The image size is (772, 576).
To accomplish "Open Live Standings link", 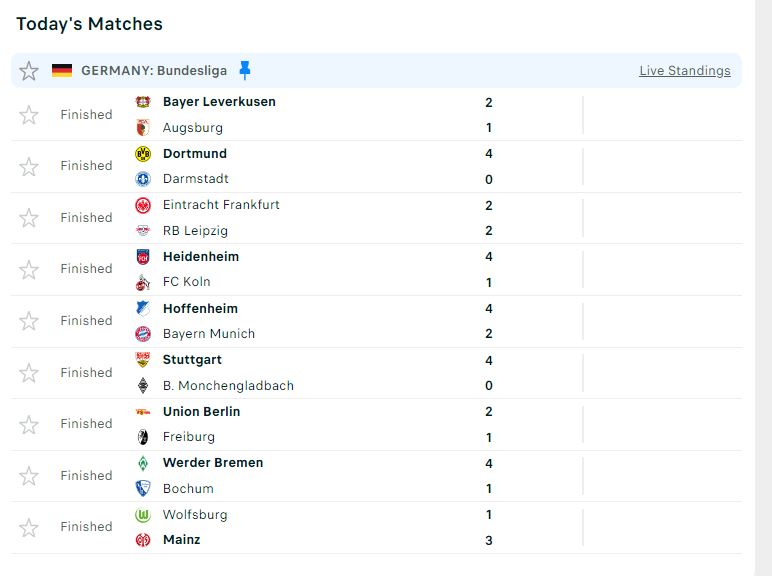I will coord(684,71).
